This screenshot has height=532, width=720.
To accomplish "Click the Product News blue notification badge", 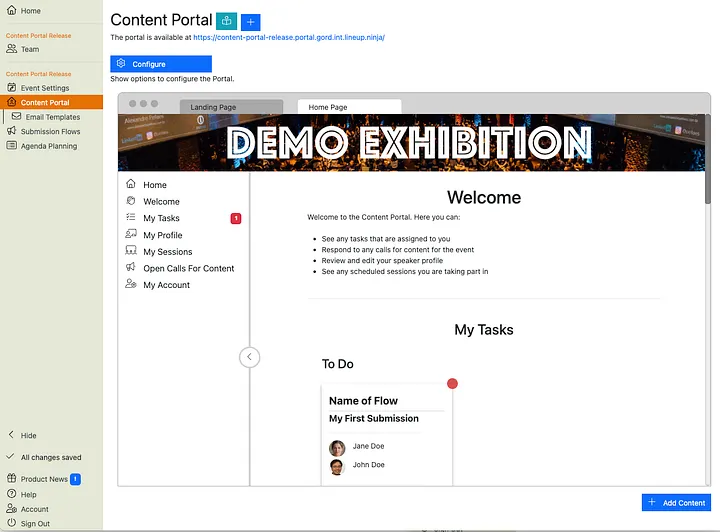I will coord(75,479).
